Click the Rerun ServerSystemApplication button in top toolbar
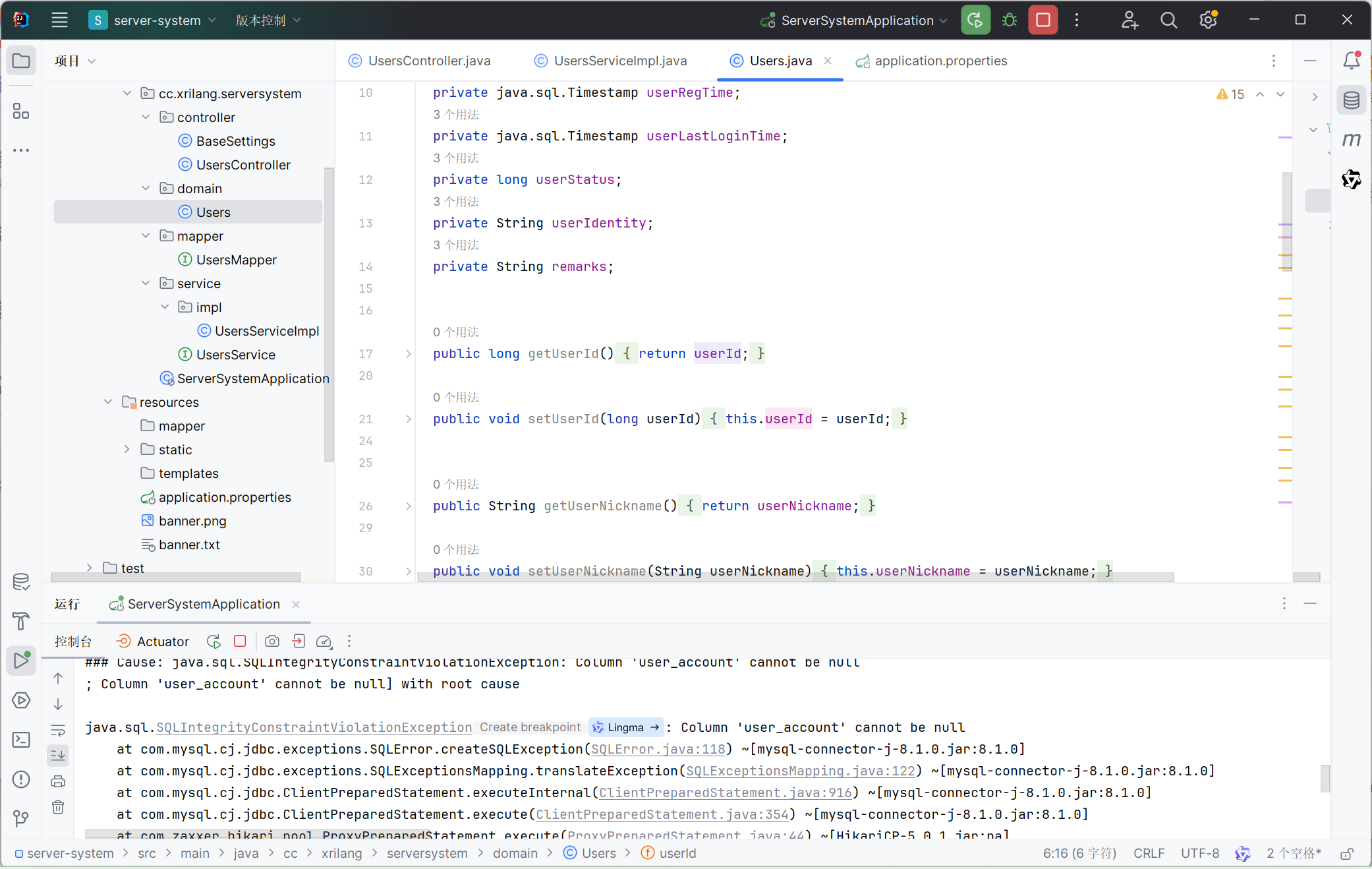The image size is (1372, 869). coord(975,20)
